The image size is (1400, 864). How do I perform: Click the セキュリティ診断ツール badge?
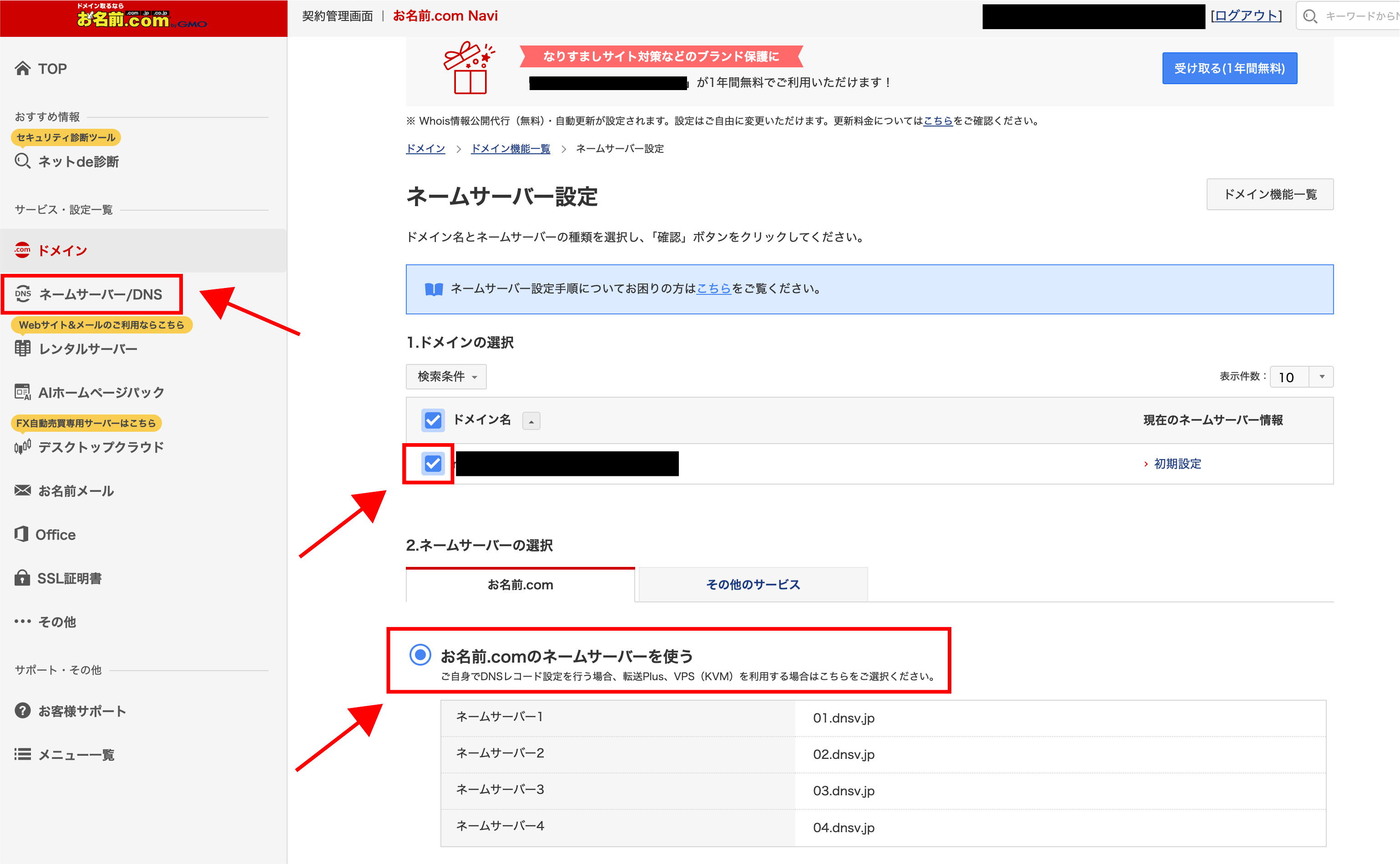[x=66, y=137]
